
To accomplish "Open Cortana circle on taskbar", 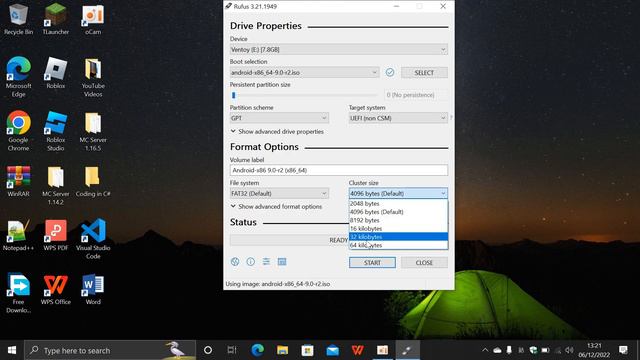I will point(208,350).
